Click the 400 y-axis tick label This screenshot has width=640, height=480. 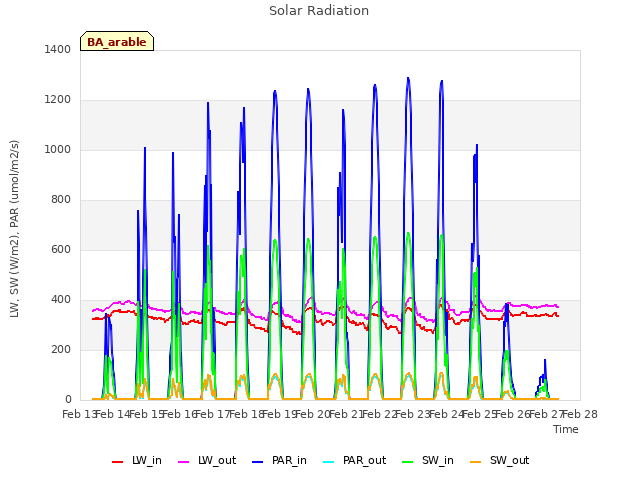(61, 300)
